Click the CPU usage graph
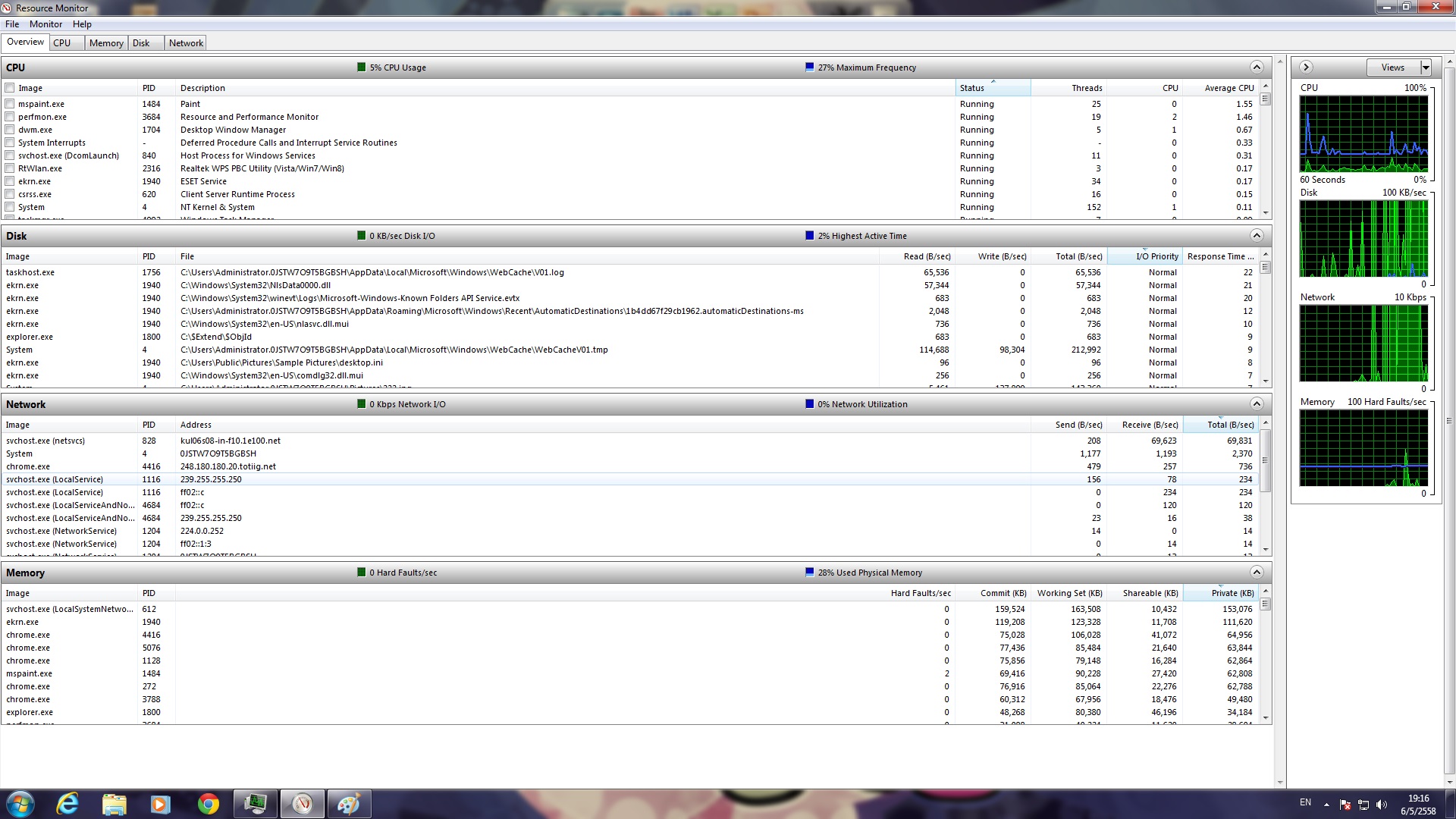This screenshot has height=819, width=1456. (1363, 134)
